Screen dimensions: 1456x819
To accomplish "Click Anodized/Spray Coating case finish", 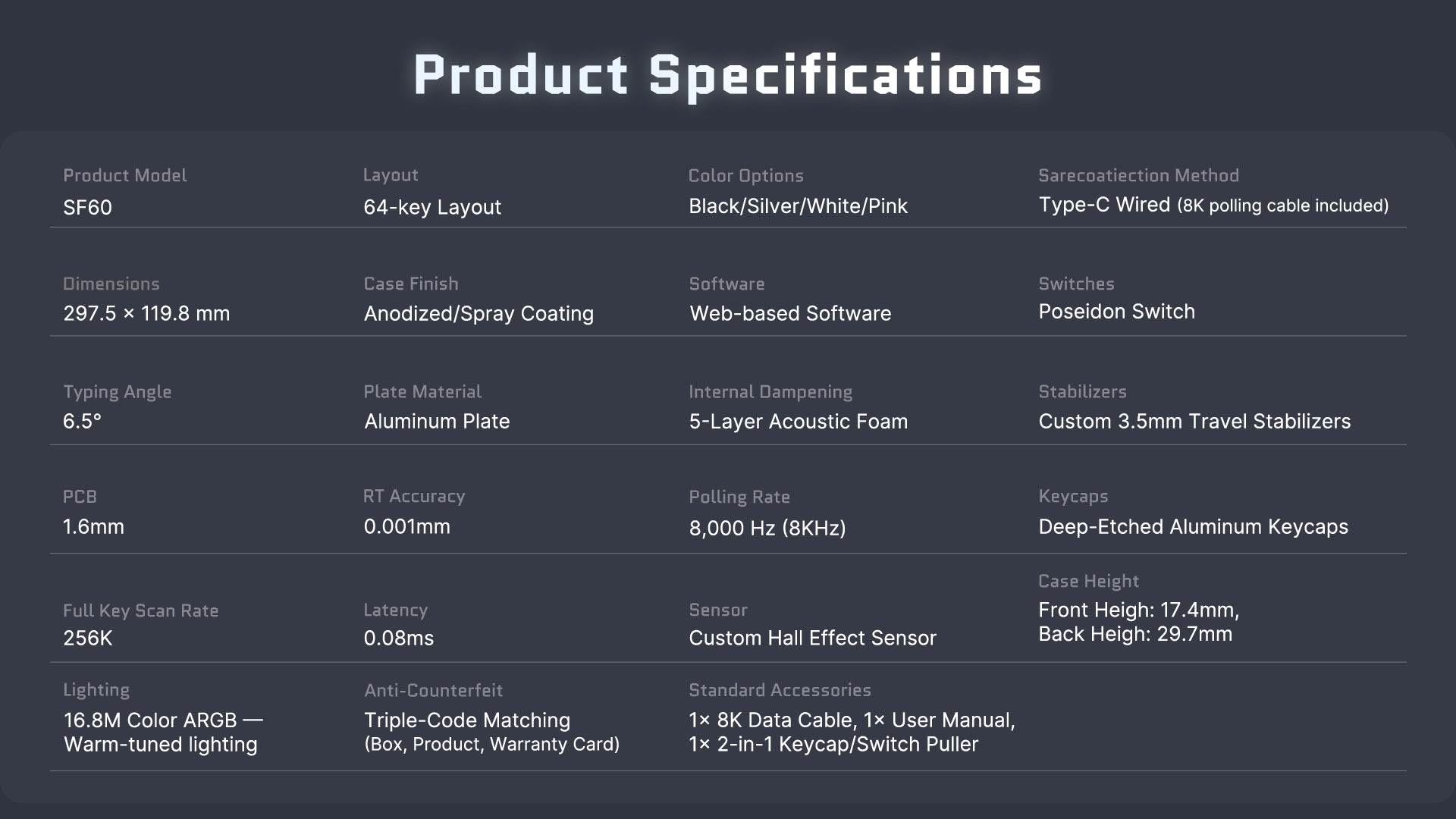I will tap(479, 313).
